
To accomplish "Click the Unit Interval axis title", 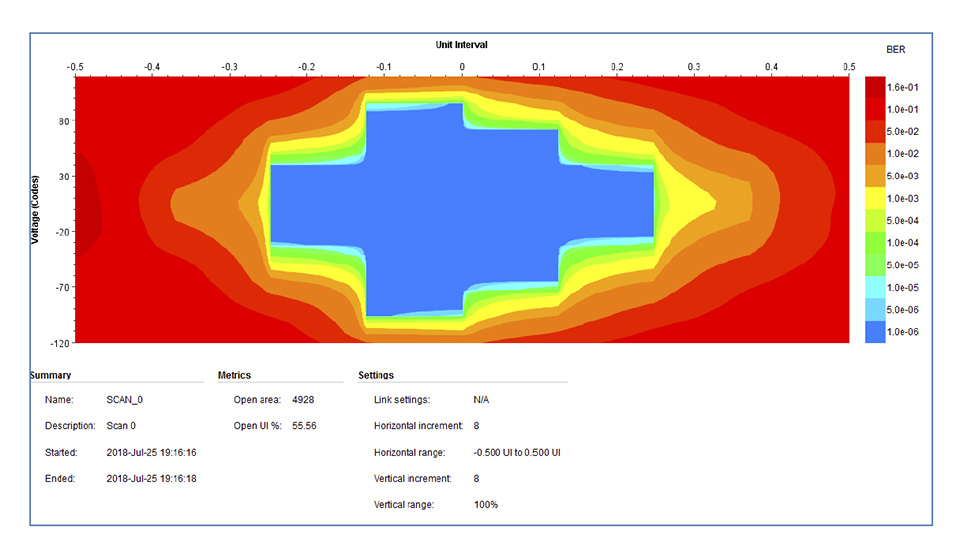I will [462, 45].
